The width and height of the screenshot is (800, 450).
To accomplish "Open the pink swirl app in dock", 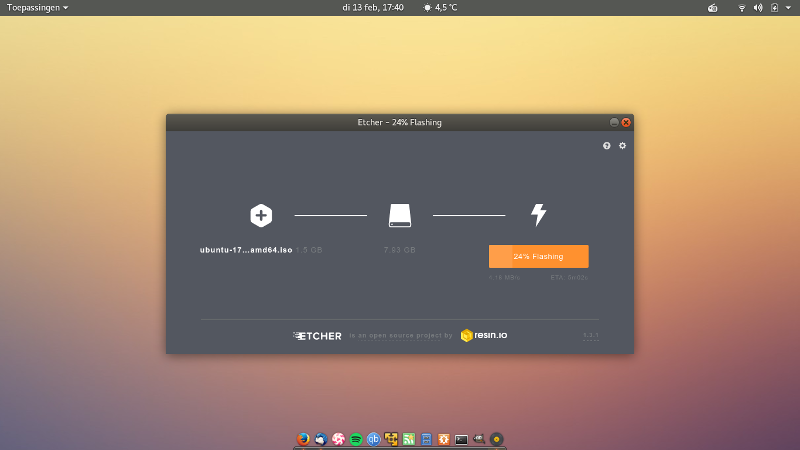I will [x=338, y=439].
